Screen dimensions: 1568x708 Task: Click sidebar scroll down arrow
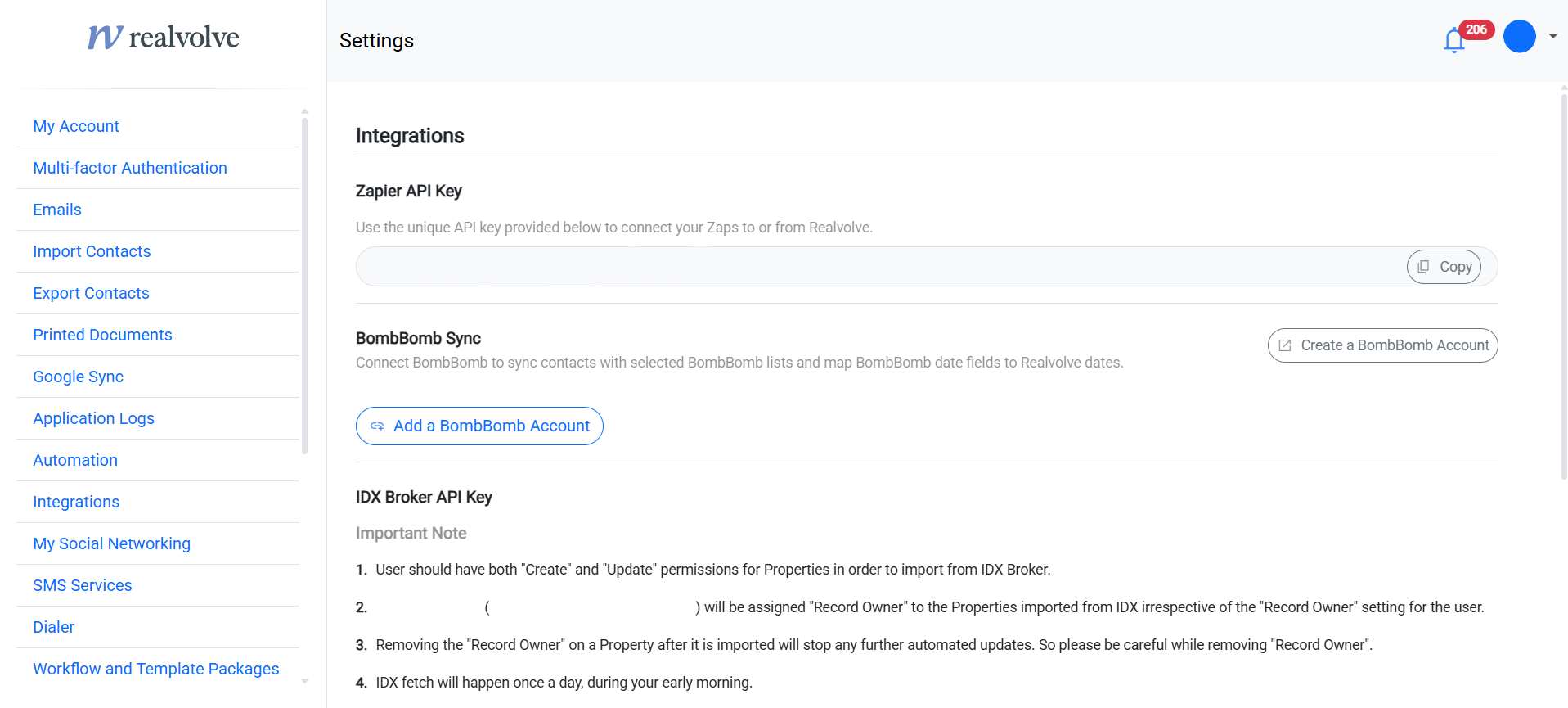pyautogui.click(x=304, y=681)
